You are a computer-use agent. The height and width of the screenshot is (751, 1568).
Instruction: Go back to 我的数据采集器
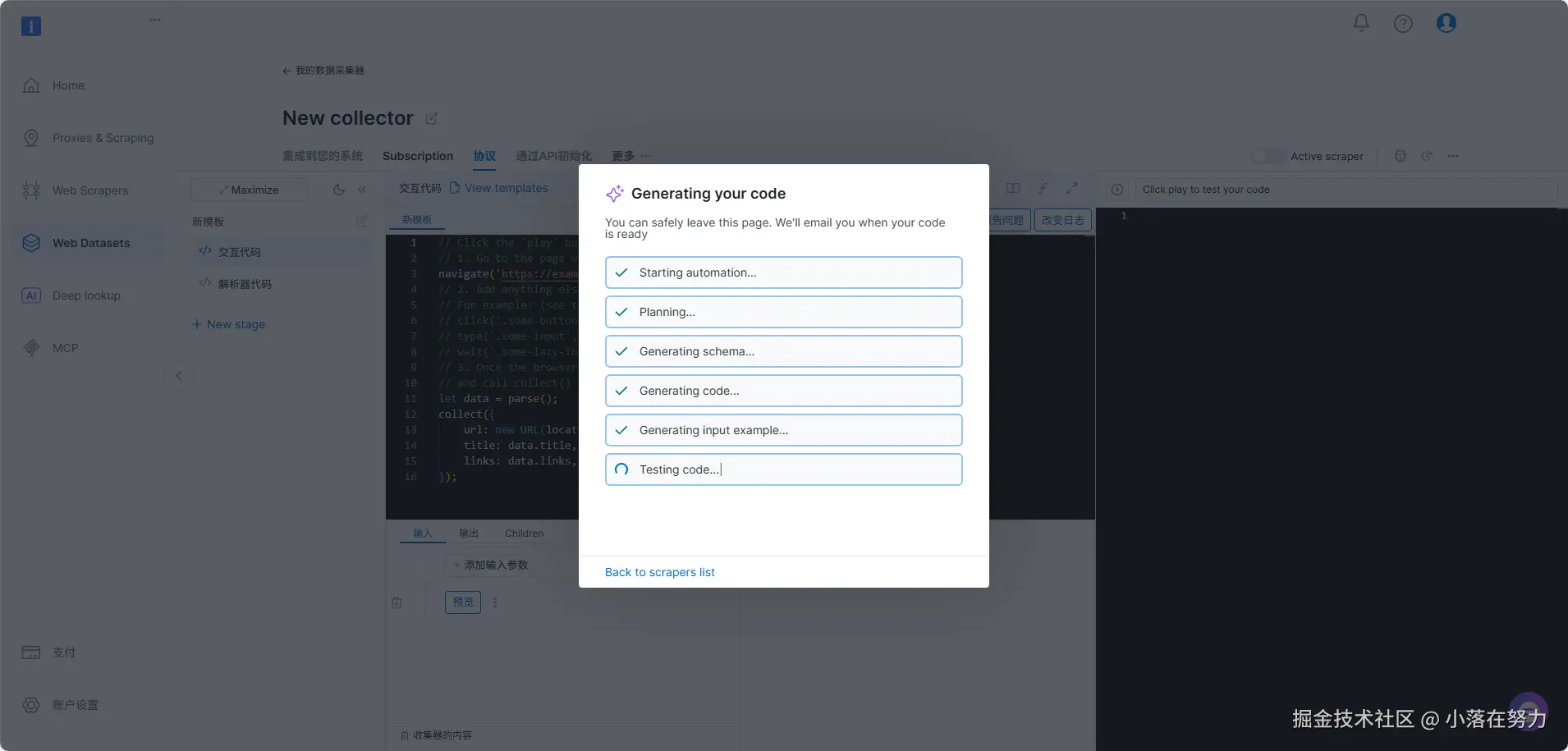point(323,71)
